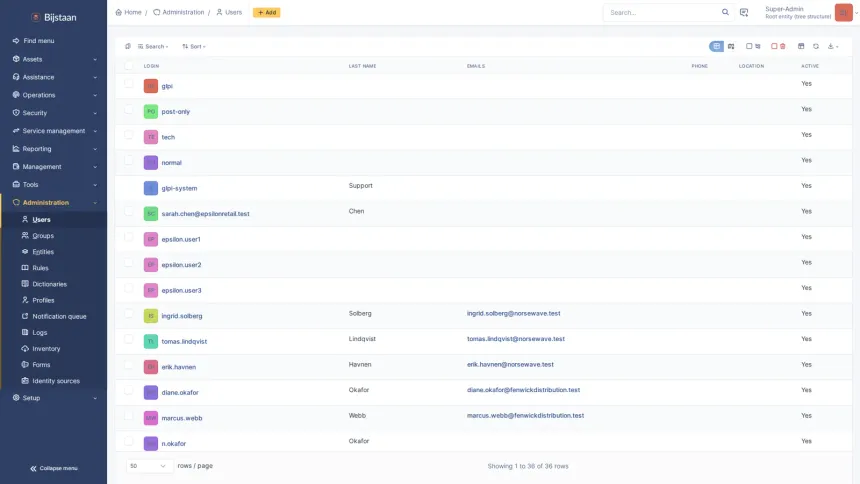Open the tomas.lindqvist avatar icon

coord(151,341)
